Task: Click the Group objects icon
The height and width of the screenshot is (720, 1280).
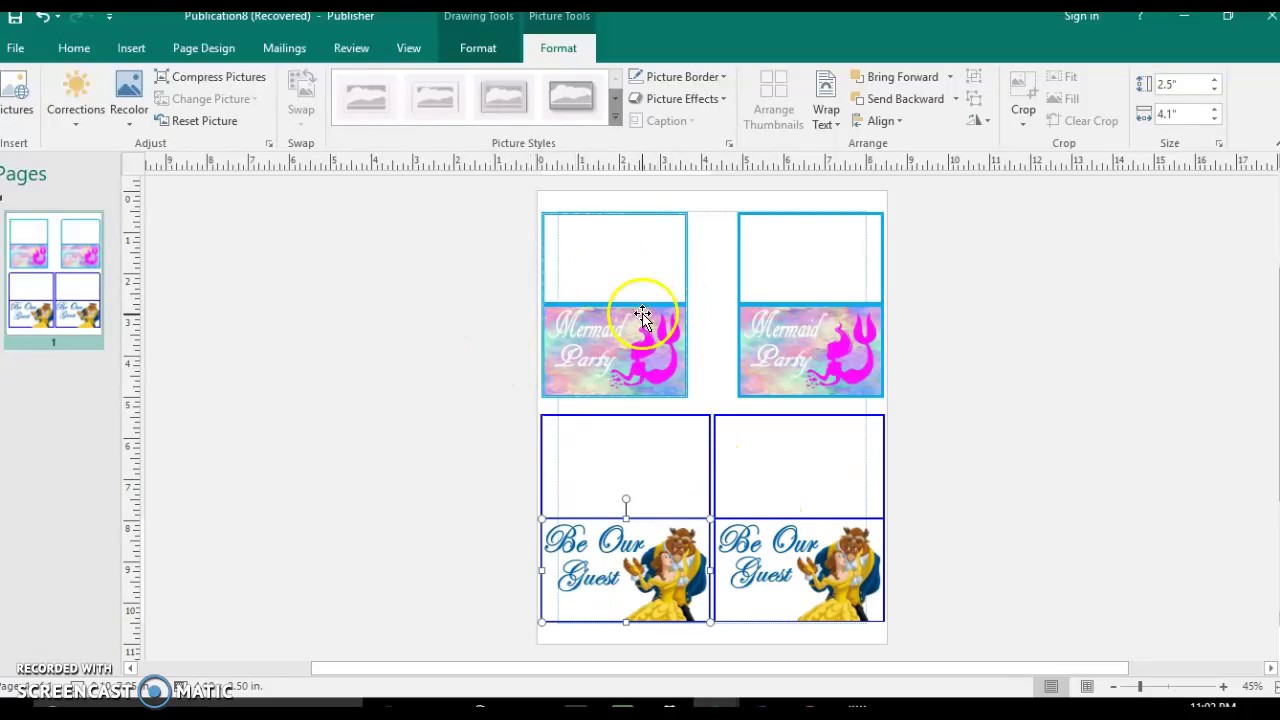Action: coord(975,77)
